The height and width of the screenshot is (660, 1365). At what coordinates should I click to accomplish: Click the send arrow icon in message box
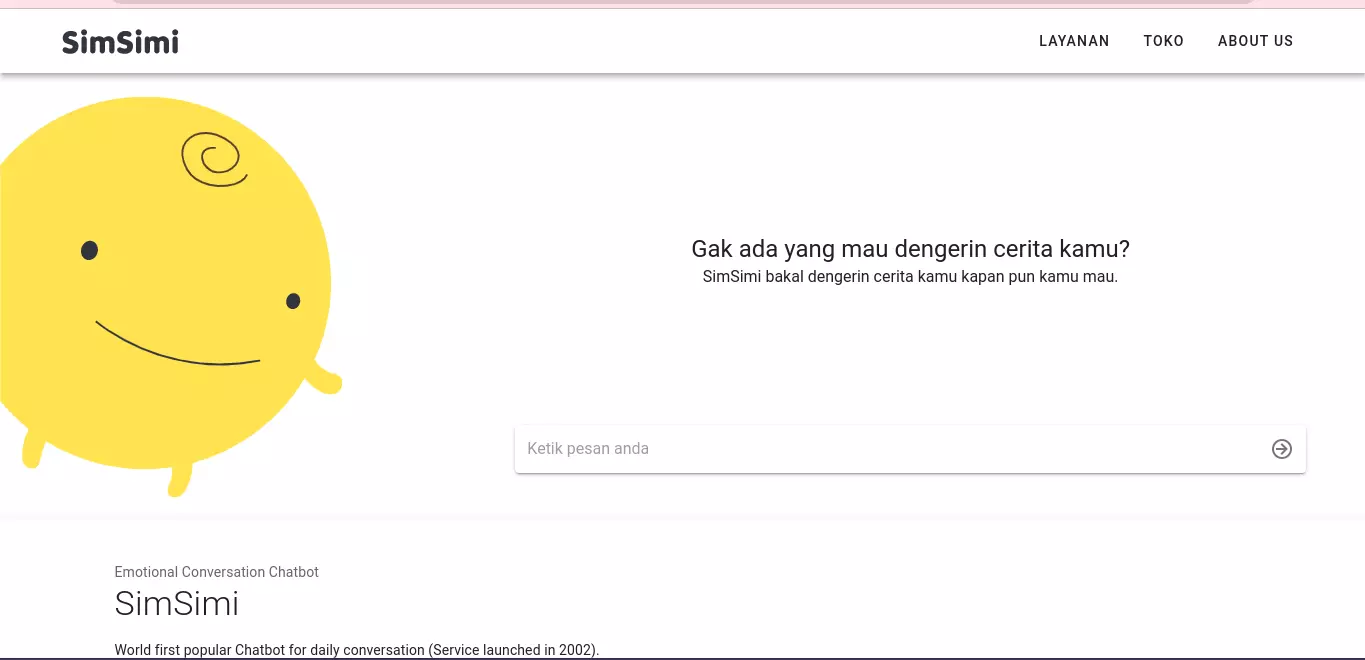(x=1282, y=449)
